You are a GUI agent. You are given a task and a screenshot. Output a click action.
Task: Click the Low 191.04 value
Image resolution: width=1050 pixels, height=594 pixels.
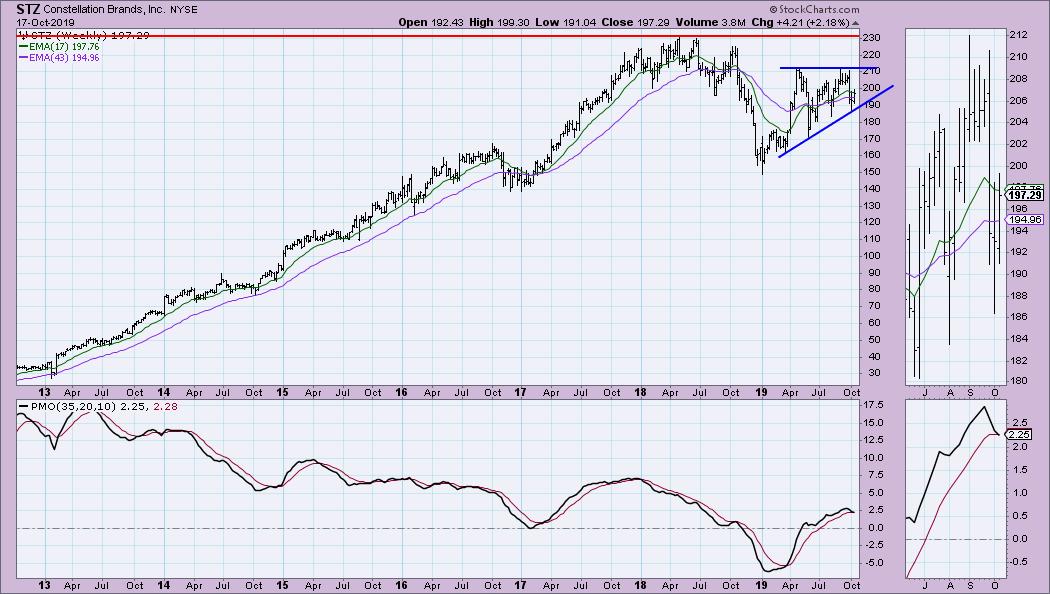[x=566, y=22]
